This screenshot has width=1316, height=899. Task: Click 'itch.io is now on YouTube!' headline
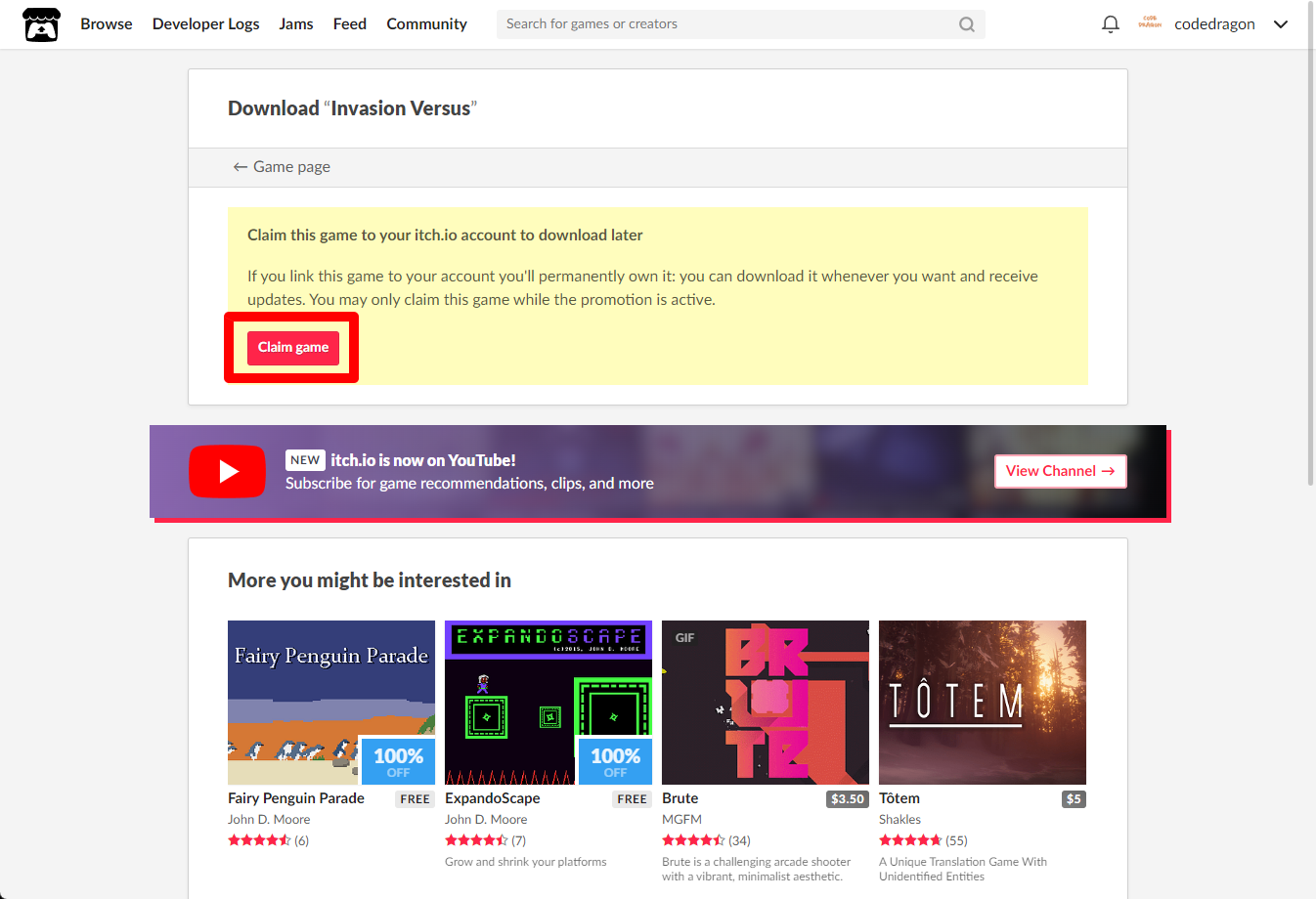click(x=423, y=460)
